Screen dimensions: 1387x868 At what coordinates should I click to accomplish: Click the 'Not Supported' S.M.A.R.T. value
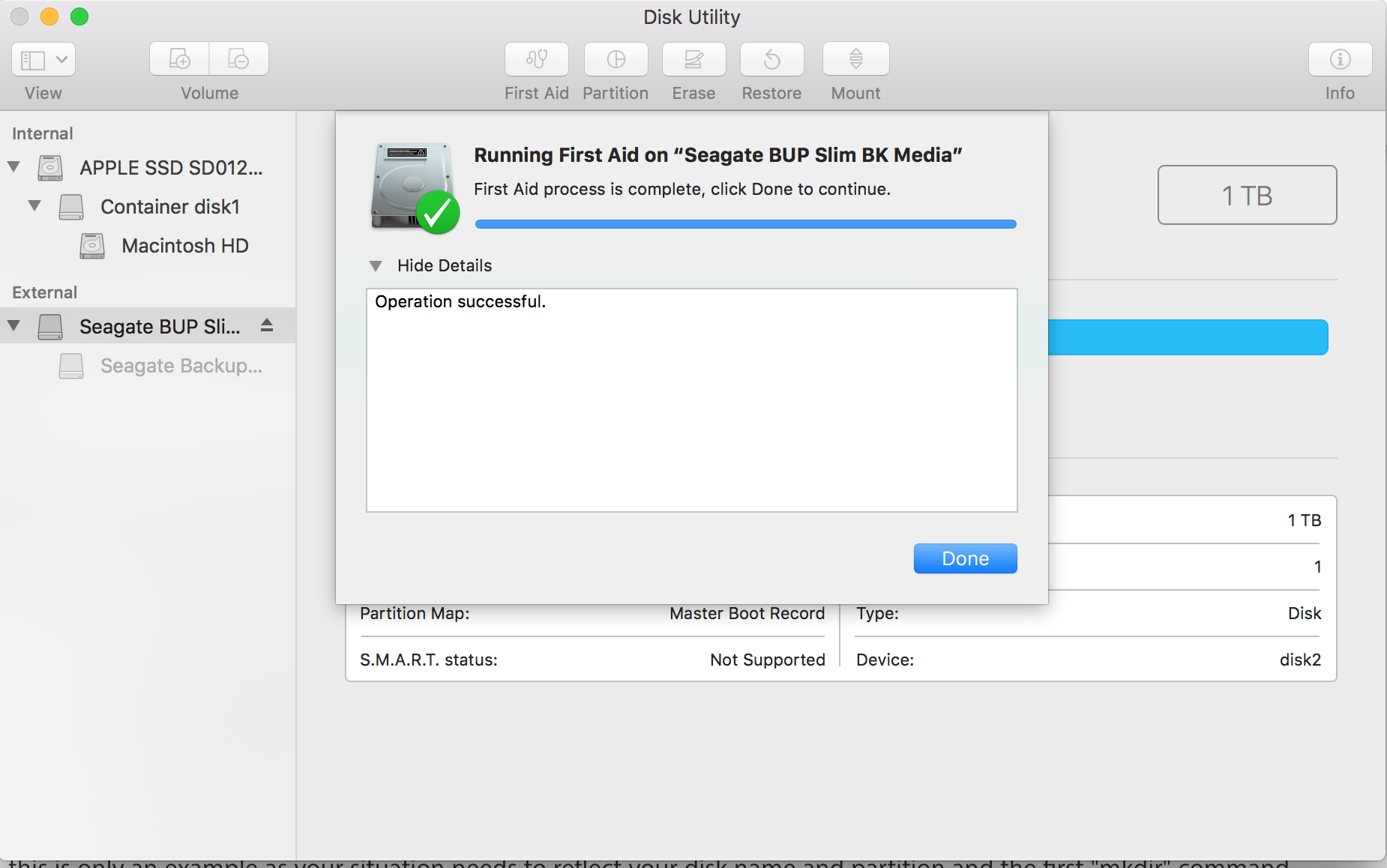click(768, 660)
